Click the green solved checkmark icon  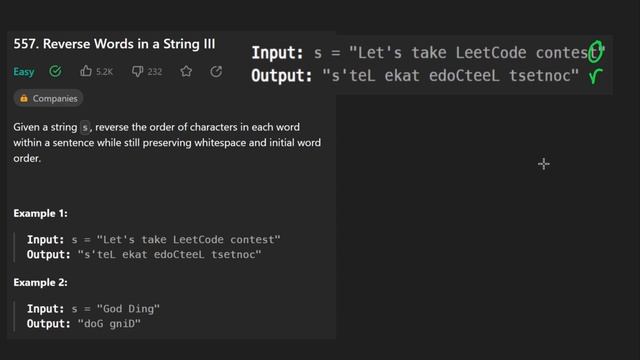click(56, 71)
